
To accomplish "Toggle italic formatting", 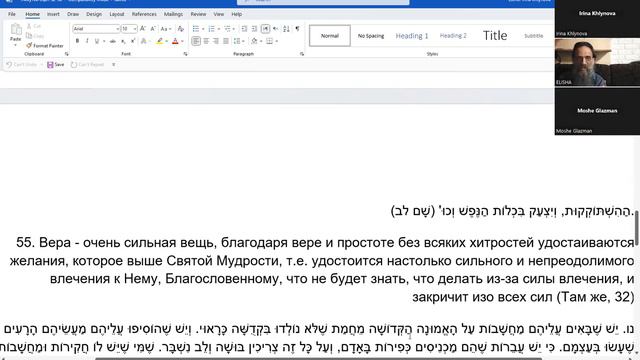I will [87, 41].
